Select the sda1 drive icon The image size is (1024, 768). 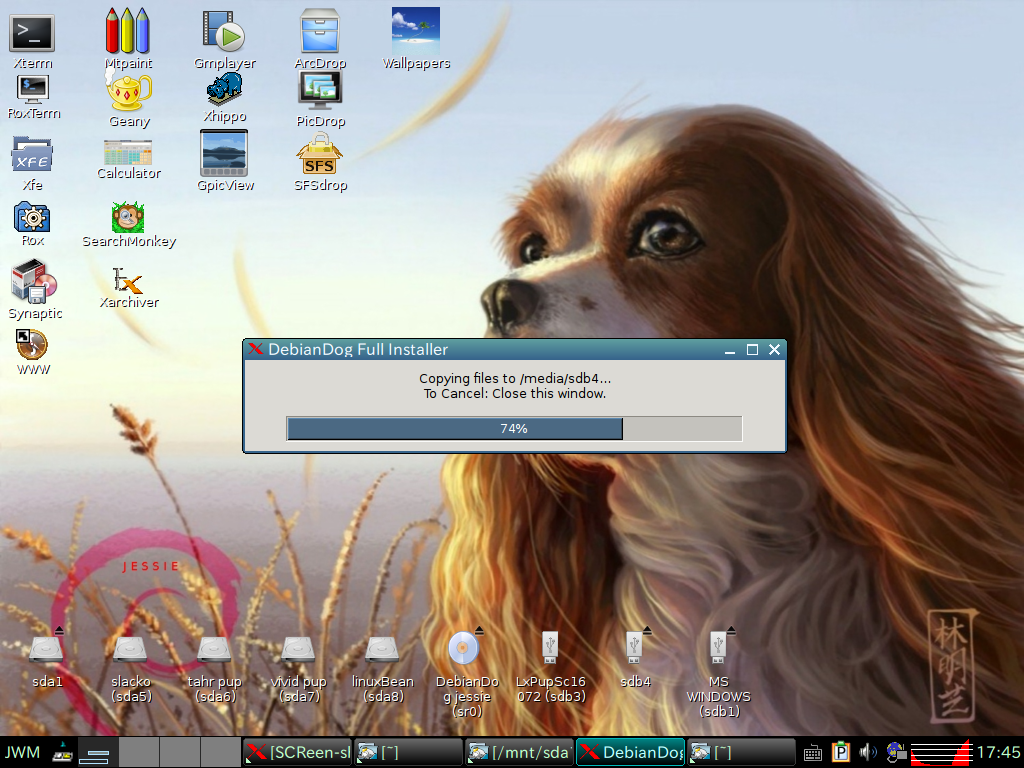coord(46,649)
